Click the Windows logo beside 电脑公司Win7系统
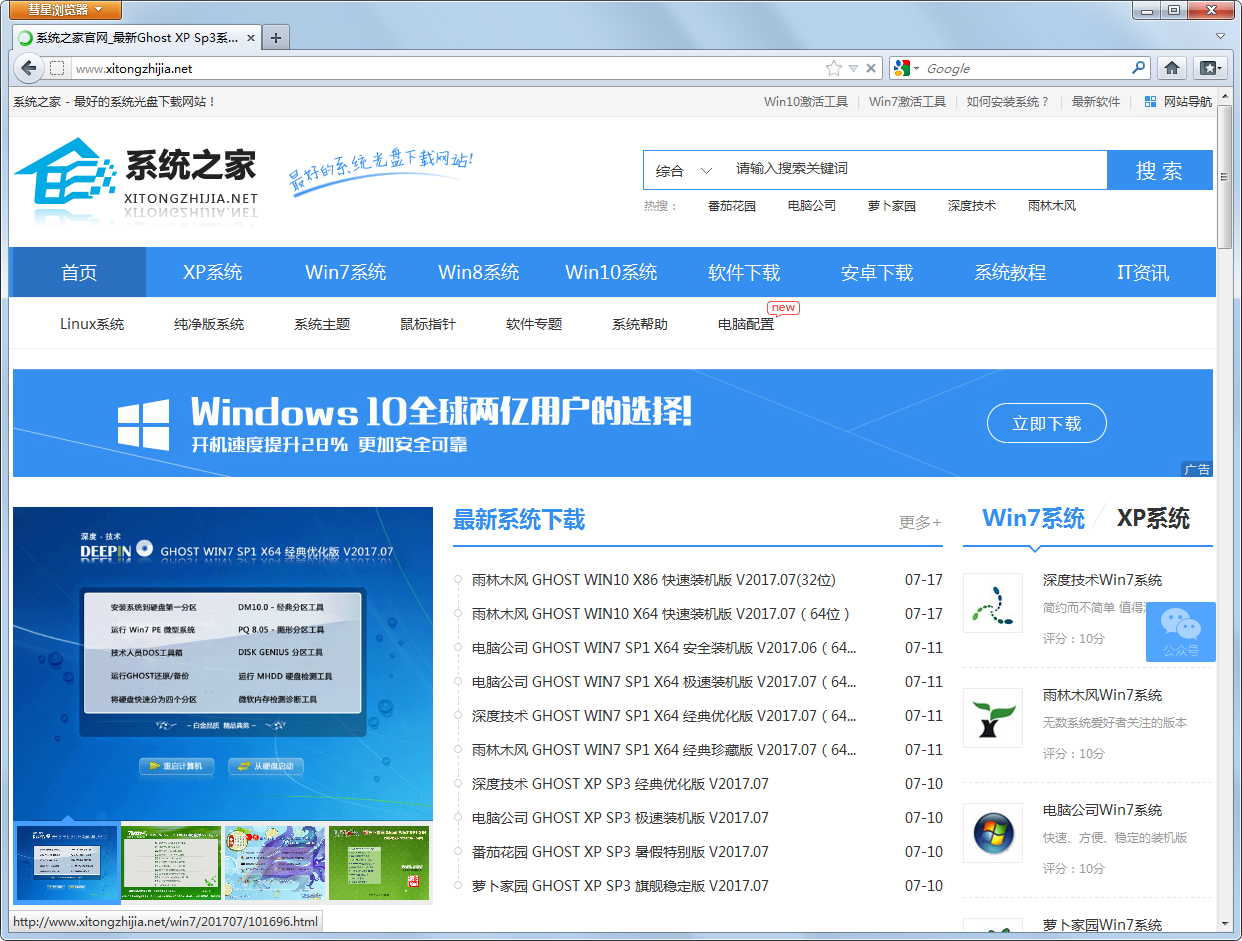This screenshot has height=941, width=1242. coord(993,833)
